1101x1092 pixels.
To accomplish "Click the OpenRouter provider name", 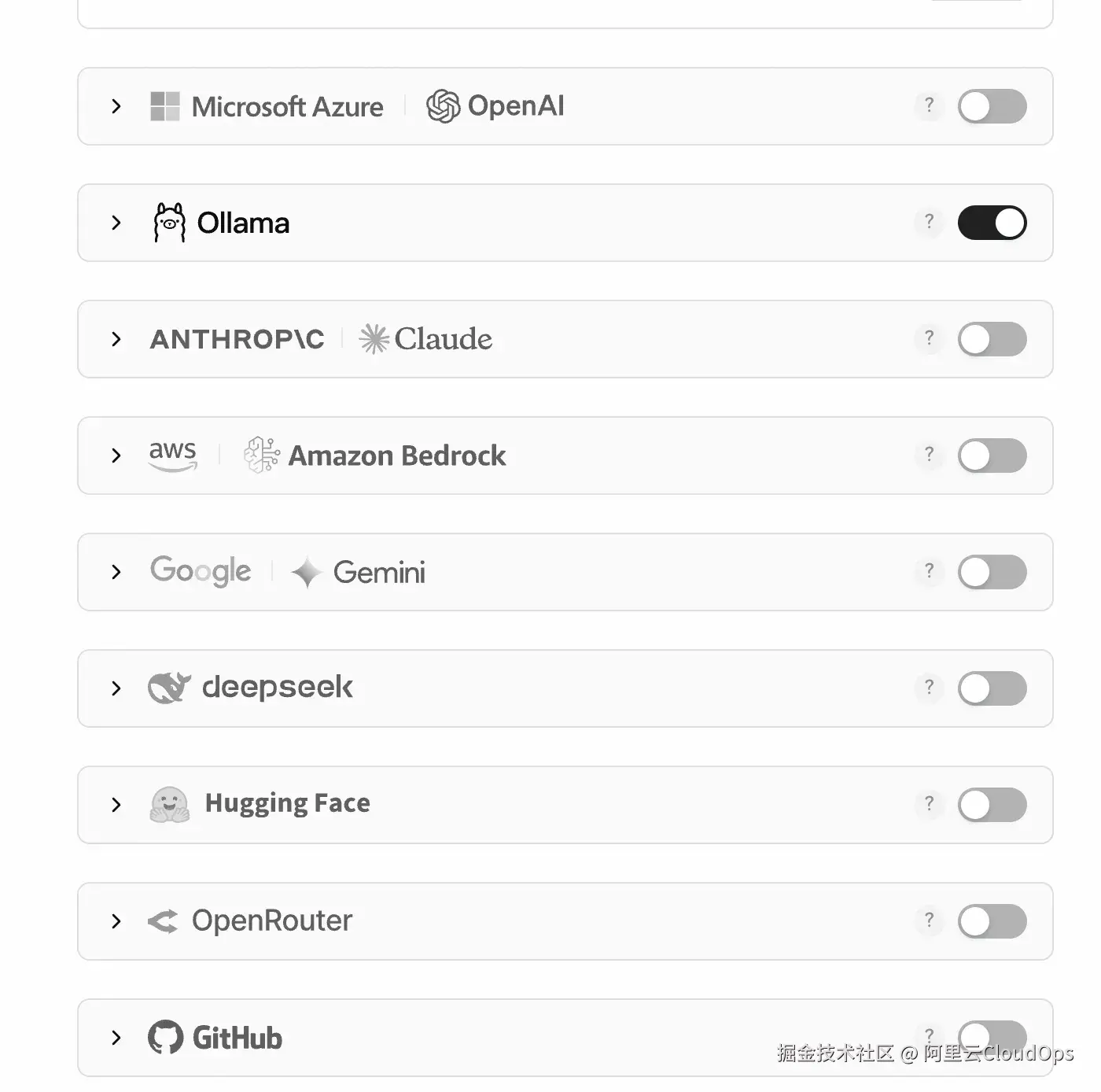I will click(272, 920).
